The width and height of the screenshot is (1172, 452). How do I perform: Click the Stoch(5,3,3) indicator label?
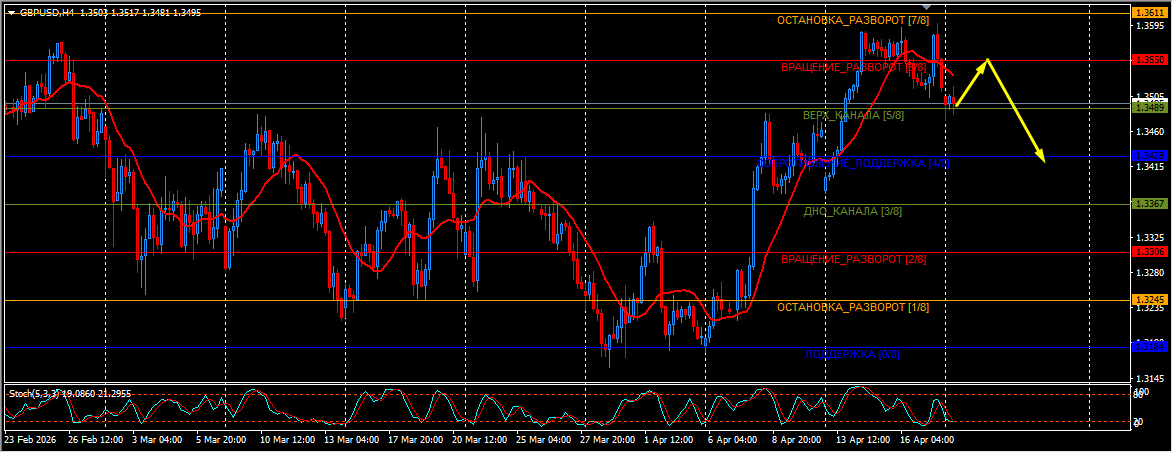[x=32, y=392]
